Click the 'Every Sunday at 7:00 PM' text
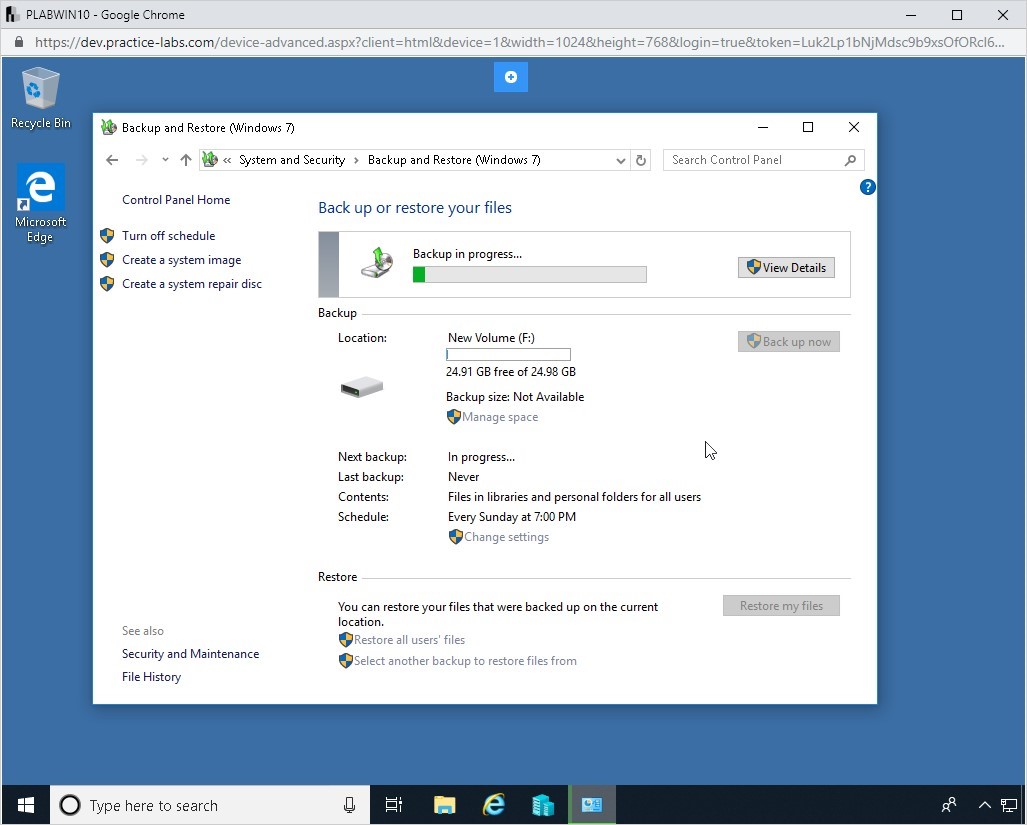The height and width of the screenshot is (825, 1027). click(512, 517)
